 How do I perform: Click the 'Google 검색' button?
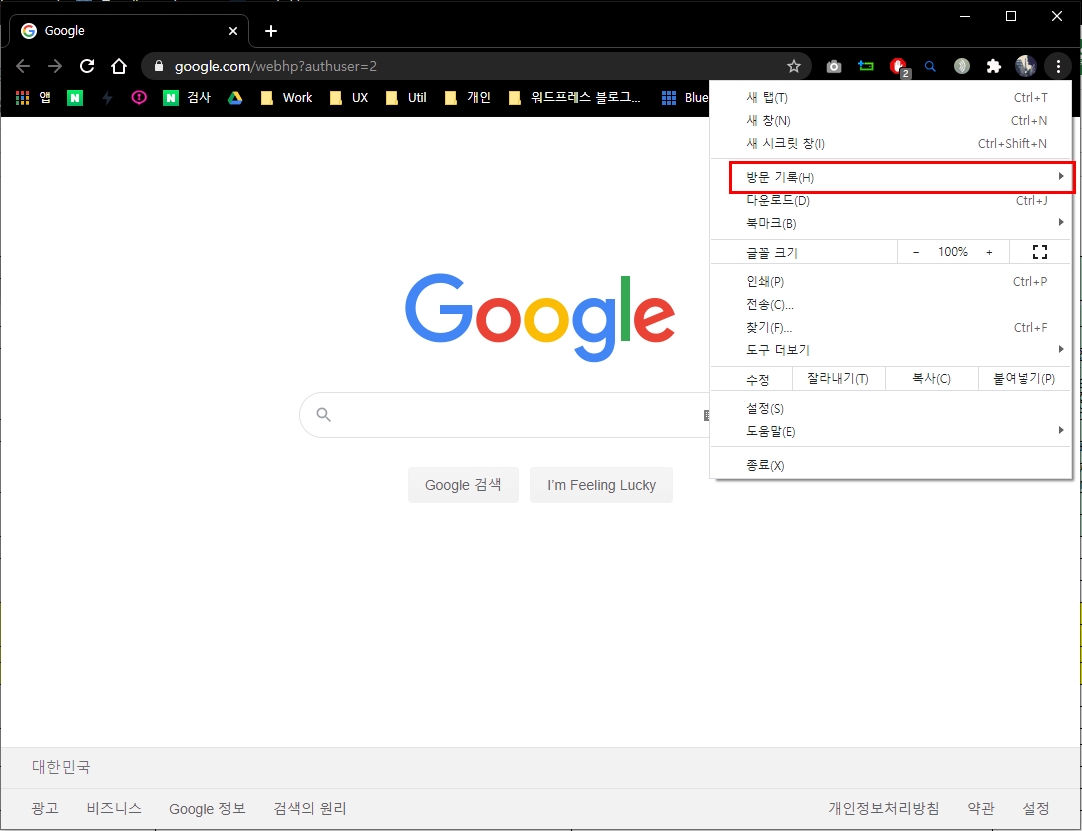(x=463, y=485)
